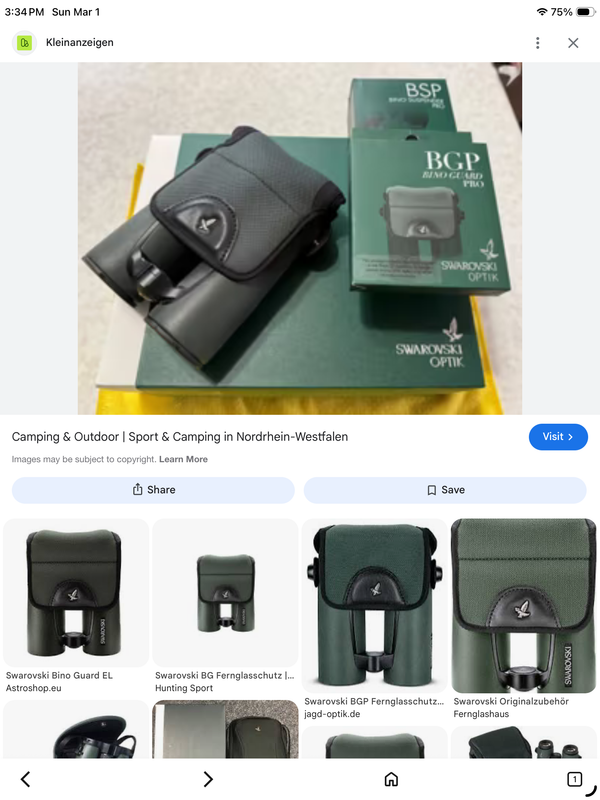Open Swarovski Originalzubehör Fernglashaus thumbnail

pyautogui.click(x=523, y=606)
